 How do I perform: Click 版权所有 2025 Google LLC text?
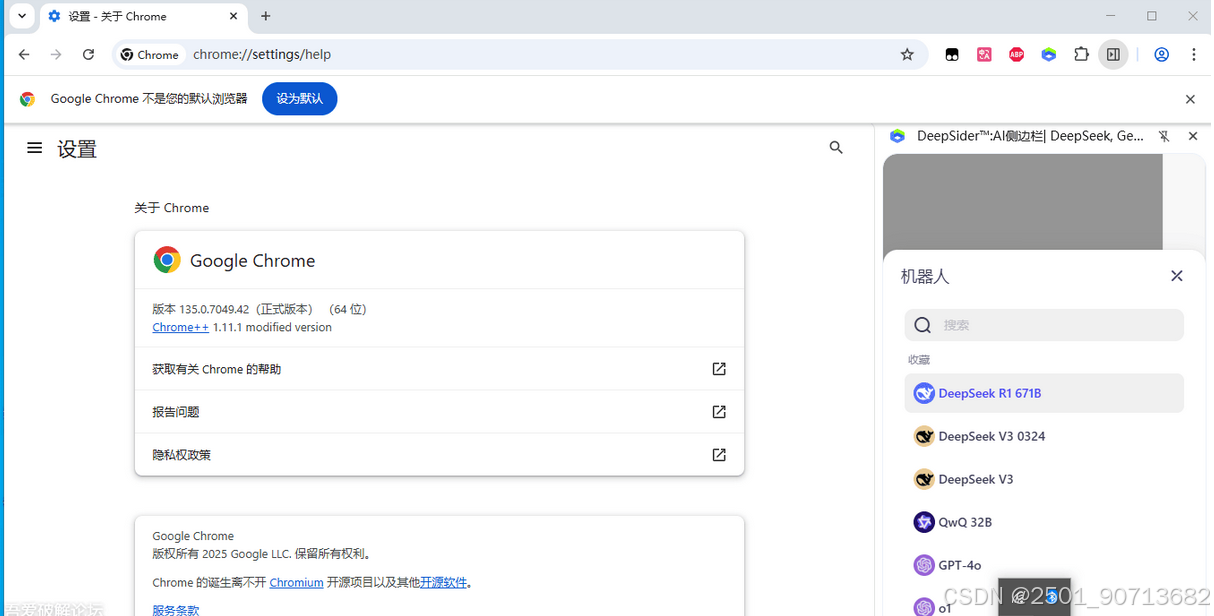coord(263,554)
